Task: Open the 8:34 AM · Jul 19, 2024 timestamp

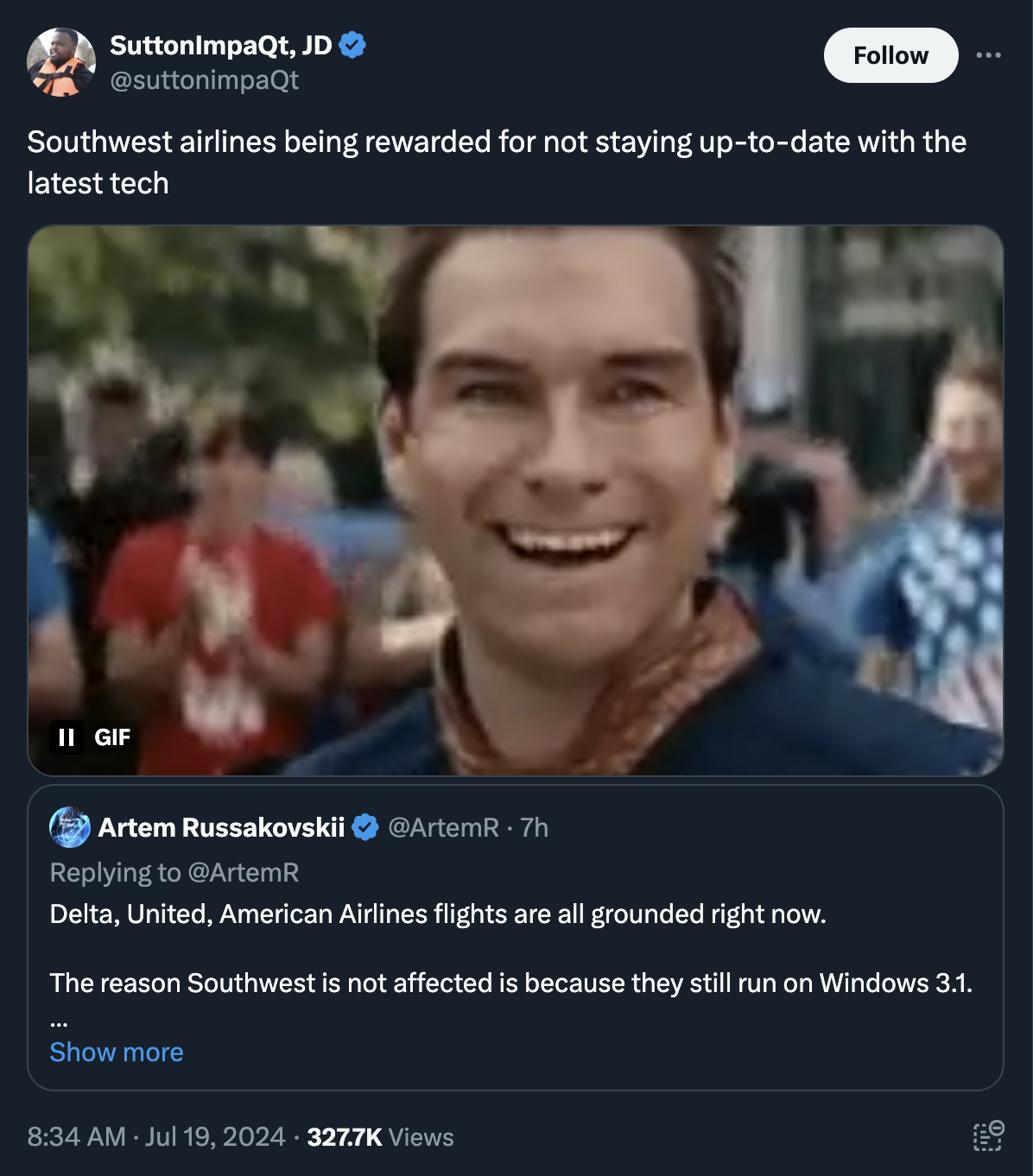Action: pos(156,1136)
